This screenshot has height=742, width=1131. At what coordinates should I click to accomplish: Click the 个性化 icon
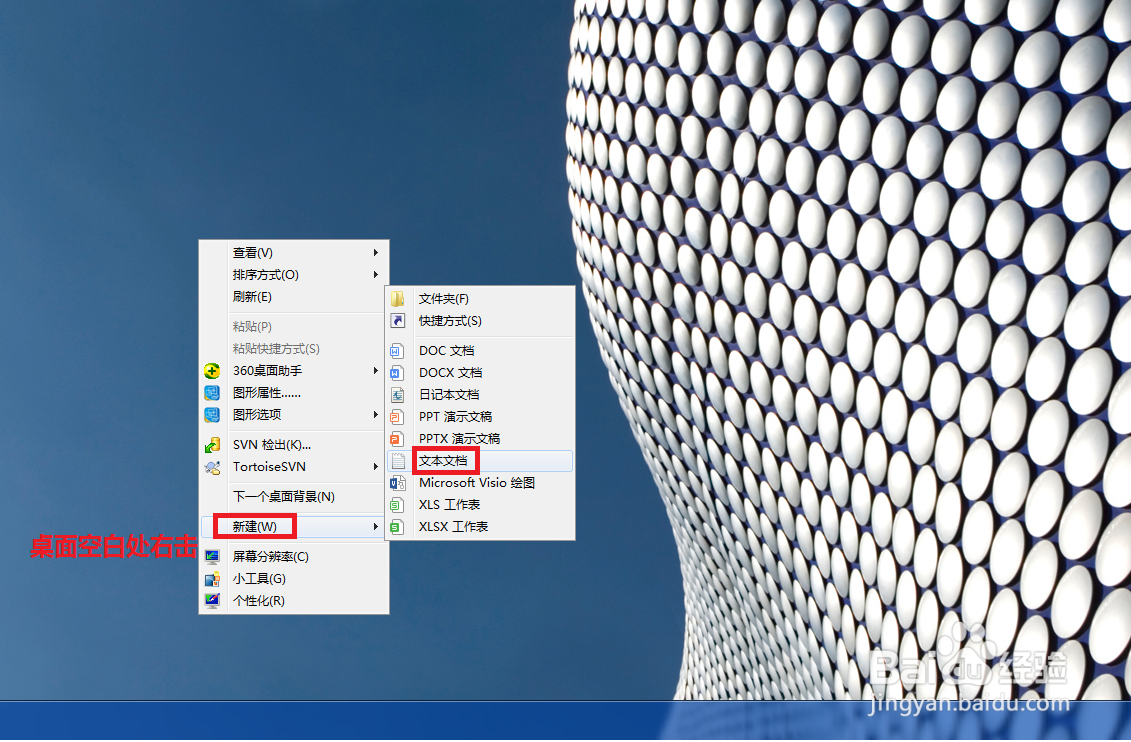click(x=213, y=600)
